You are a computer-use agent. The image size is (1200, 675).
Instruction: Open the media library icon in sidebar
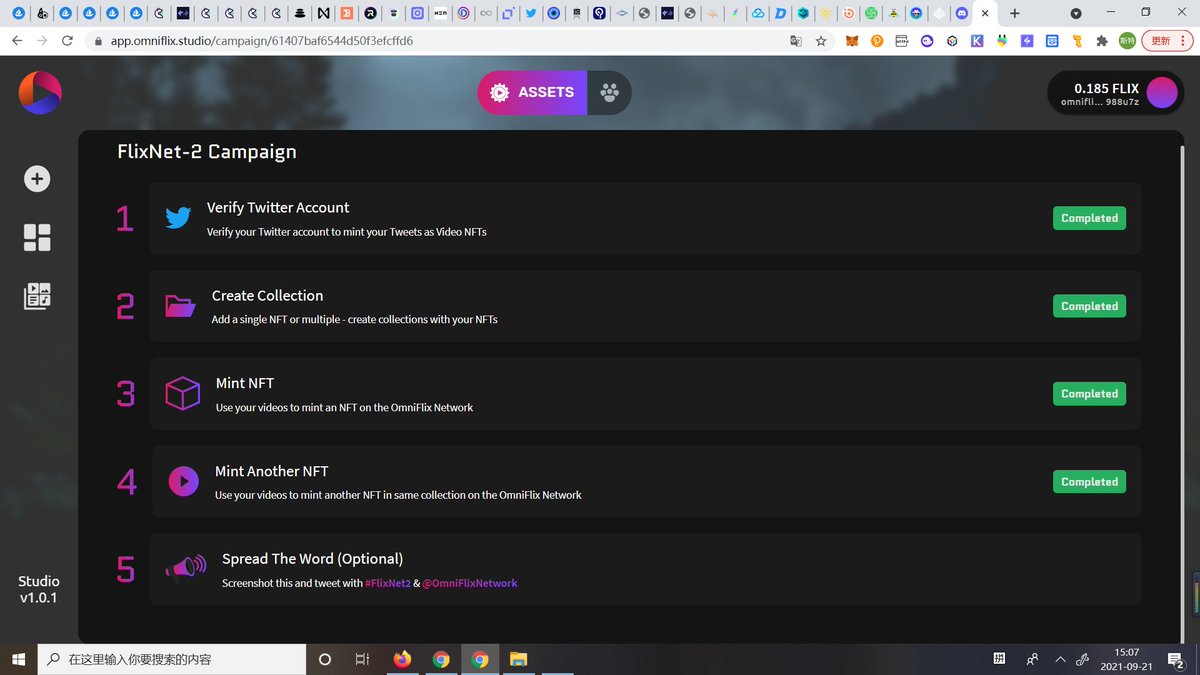pyautogui.click(x=36, y=295)
